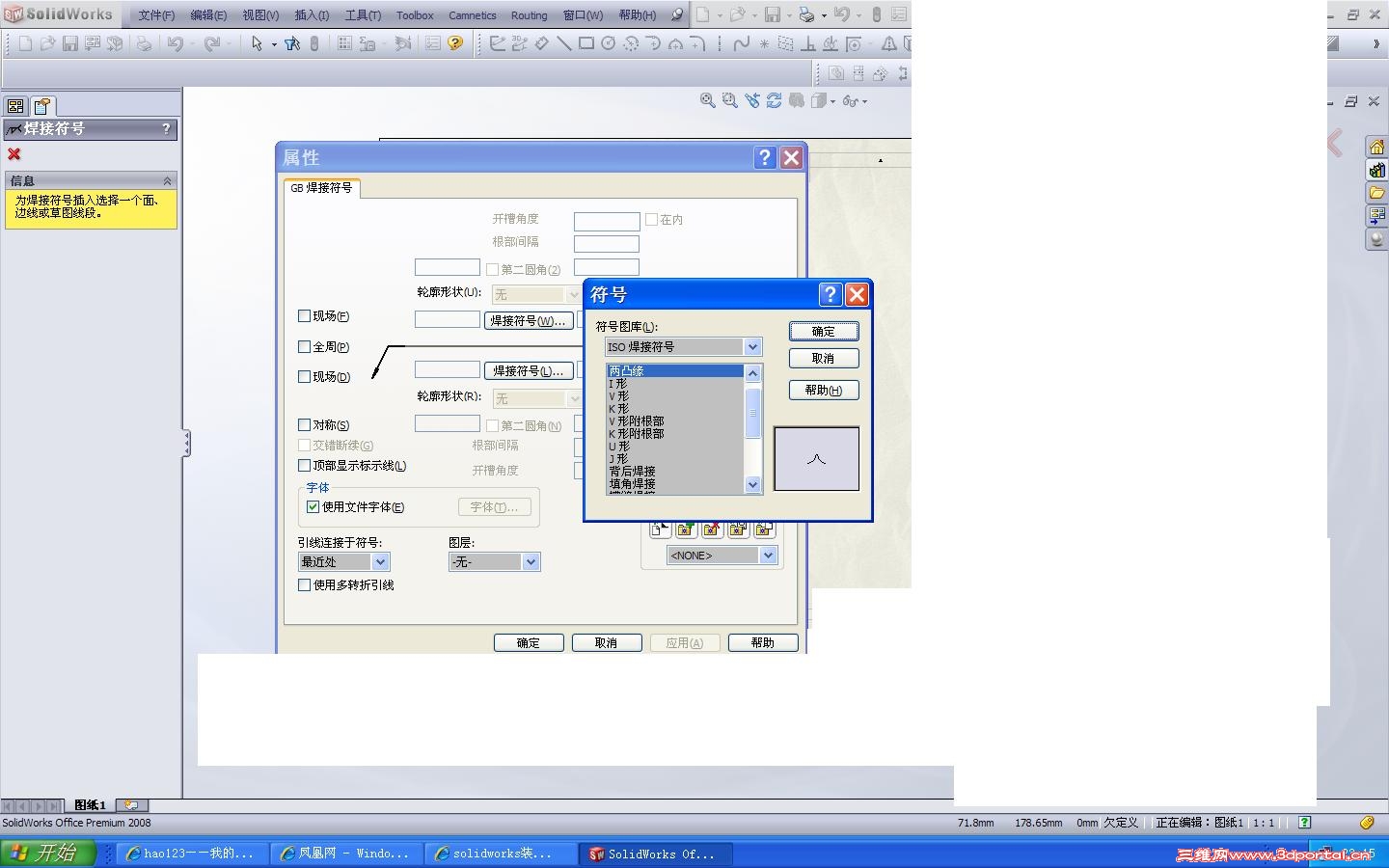1389x868 pixels.
Task: Open the 编辑(E) menu
Action: pyautogui.click(x=208, y=15)
